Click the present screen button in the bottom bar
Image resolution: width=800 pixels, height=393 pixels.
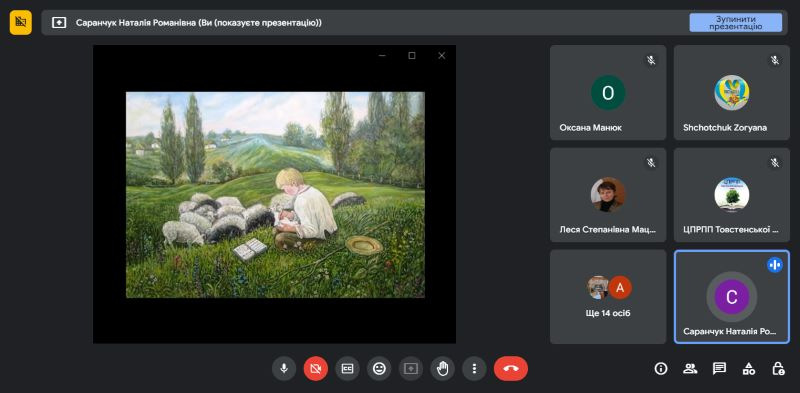[411, 369]
